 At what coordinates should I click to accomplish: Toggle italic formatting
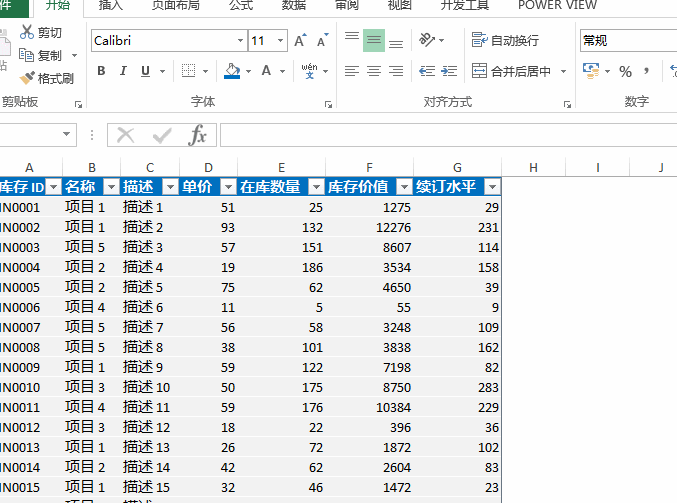[123, 71]
